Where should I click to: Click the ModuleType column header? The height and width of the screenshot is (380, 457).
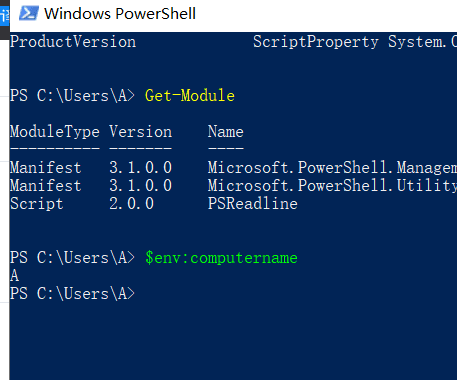(x=55, y=132)
